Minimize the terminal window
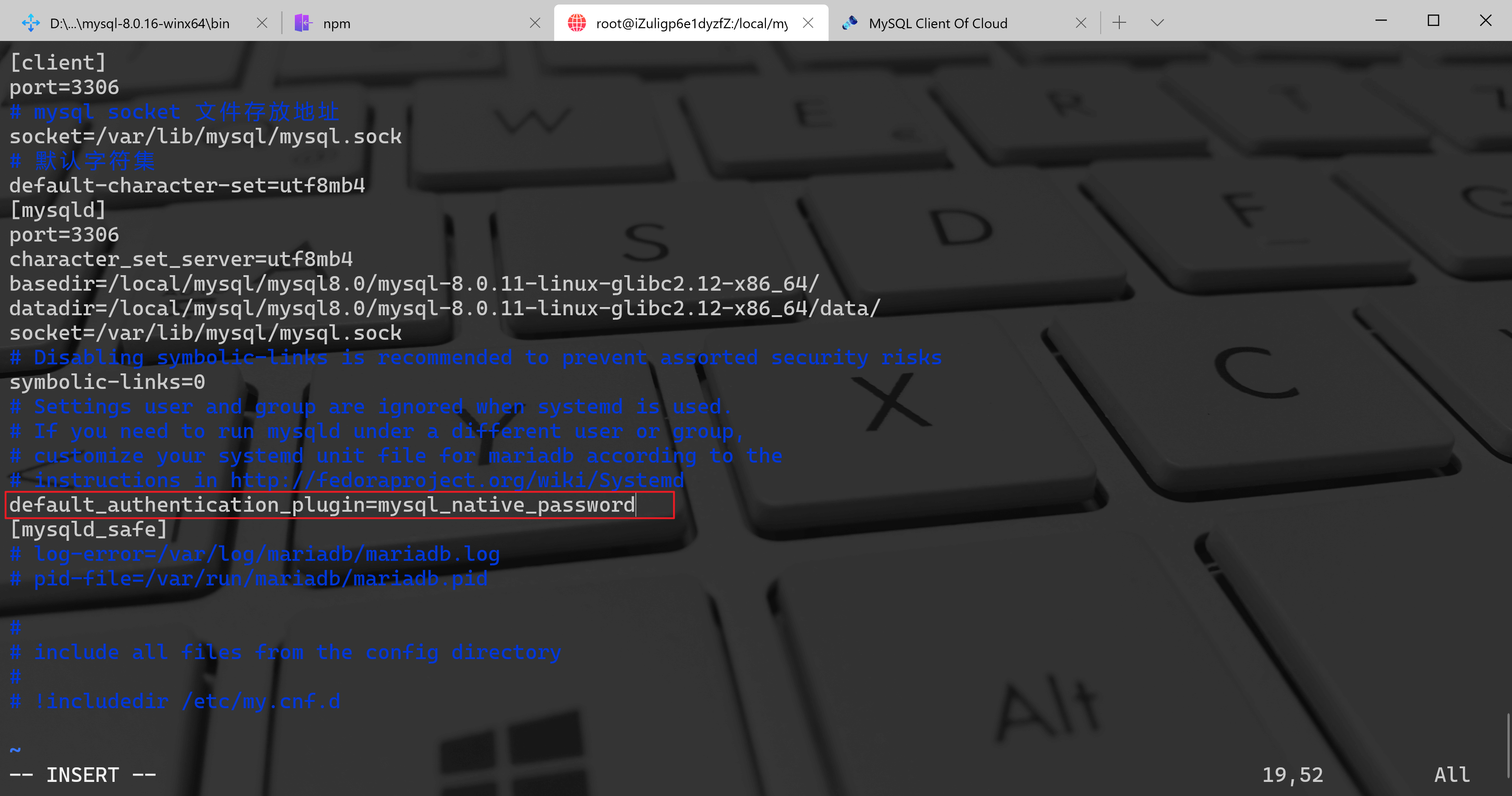 point(1381,21)
